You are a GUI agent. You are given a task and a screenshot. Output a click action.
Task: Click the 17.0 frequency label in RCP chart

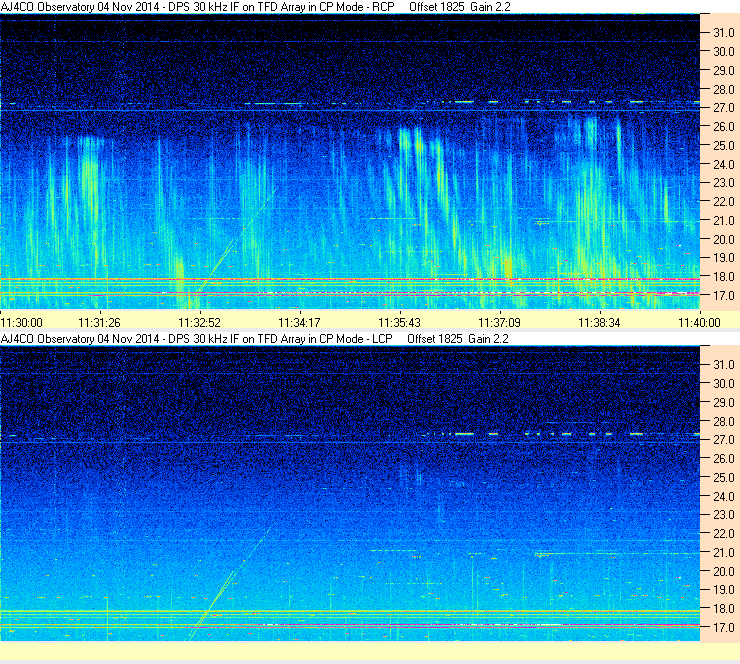click(x=723, y=295)
